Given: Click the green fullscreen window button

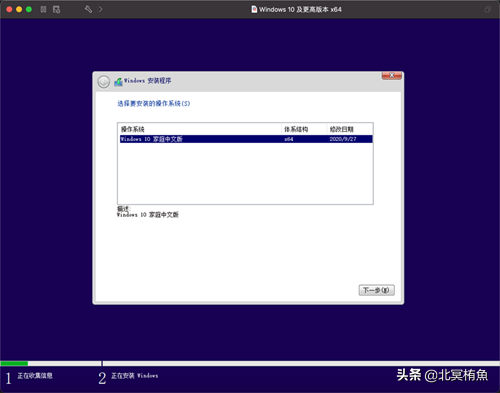Looking at the screenshot, I should [x=29, y=9].
